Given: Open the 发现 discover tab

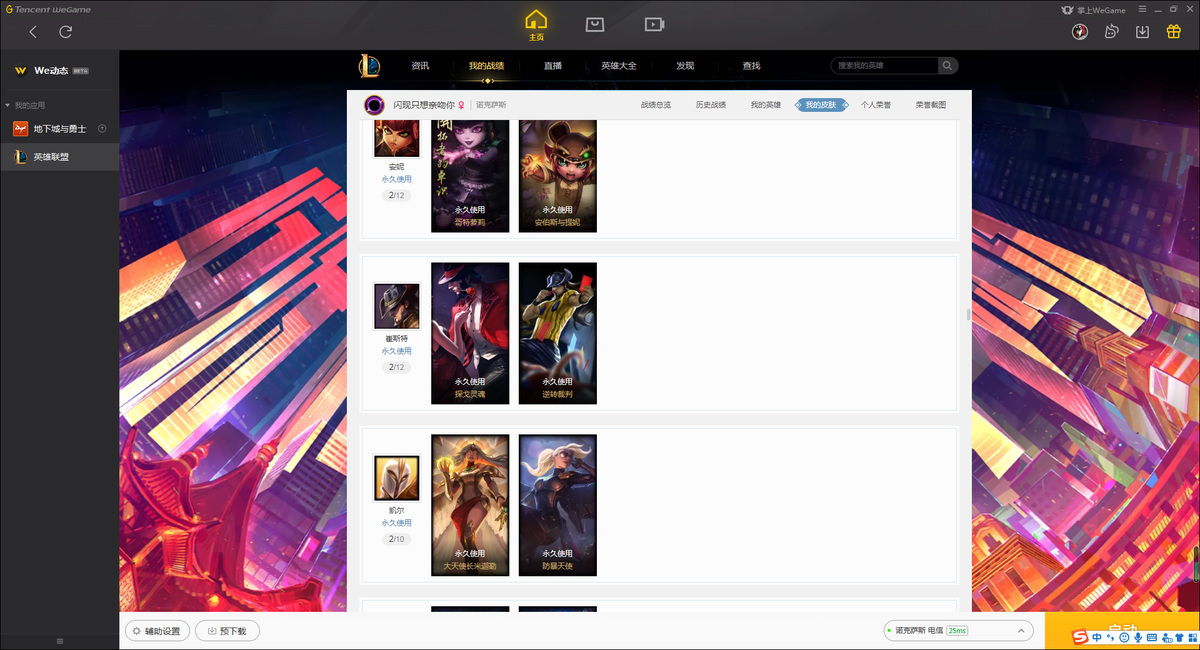Looking at the screenshot, I should (685, 66).
